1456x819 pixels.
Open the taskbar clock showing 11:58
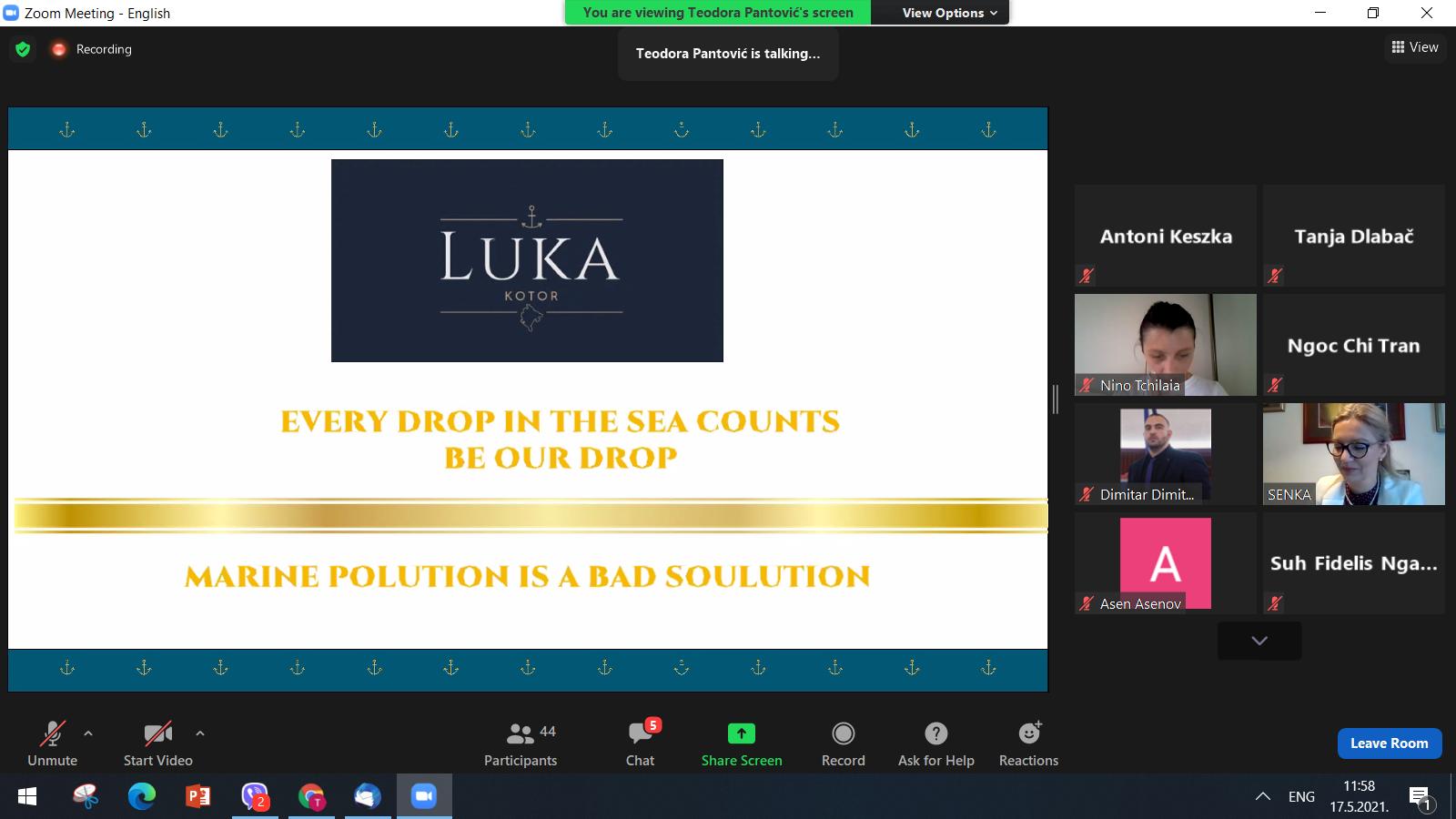[x=1360, y=796]
